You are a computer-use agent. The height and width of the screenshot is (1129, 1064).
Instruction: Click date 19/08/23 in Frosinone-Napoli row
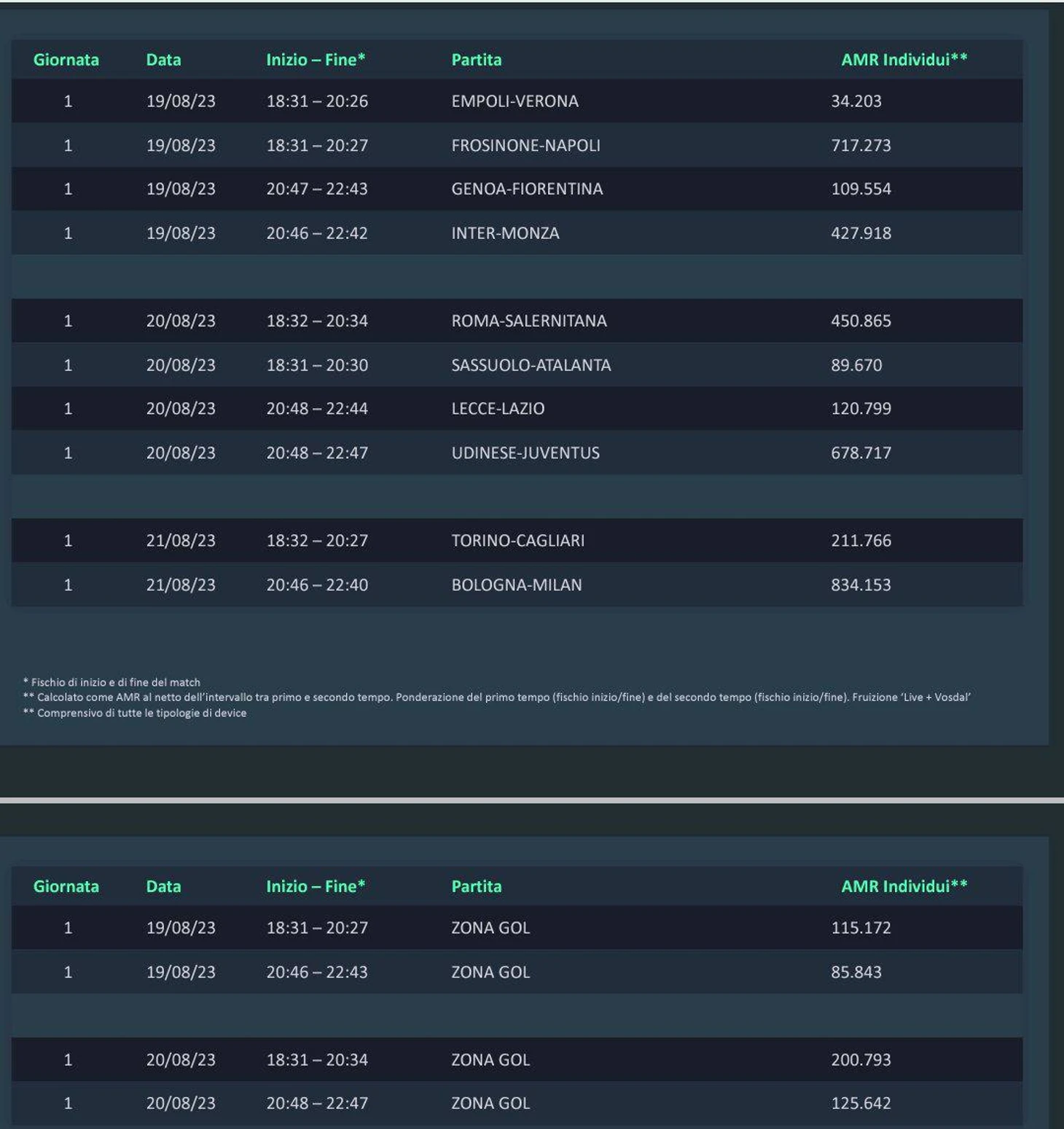click(181, 145)
